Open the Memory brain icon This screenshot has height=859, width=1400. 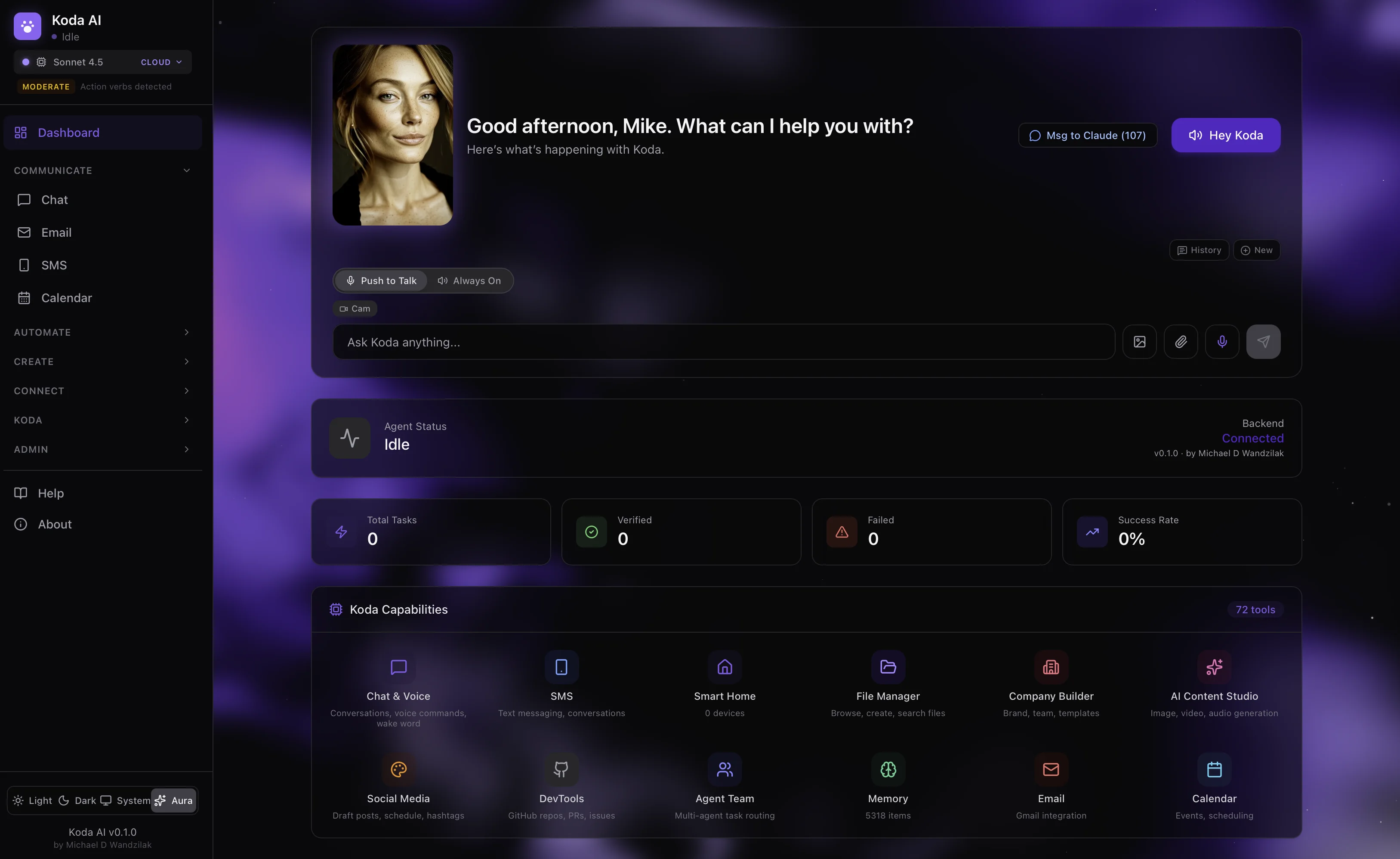pos(888,769)
